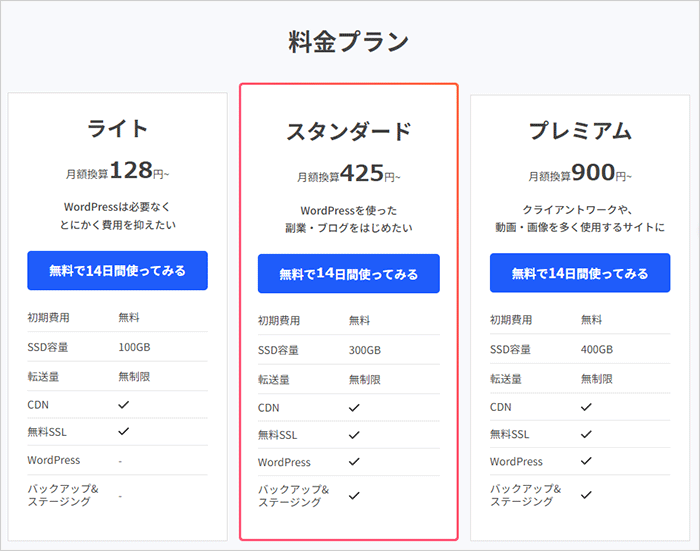This screenshot has height=551, width=700.
Task: Click the WordPress checkmark in スタンダード plan
Action: pos(354,461)
